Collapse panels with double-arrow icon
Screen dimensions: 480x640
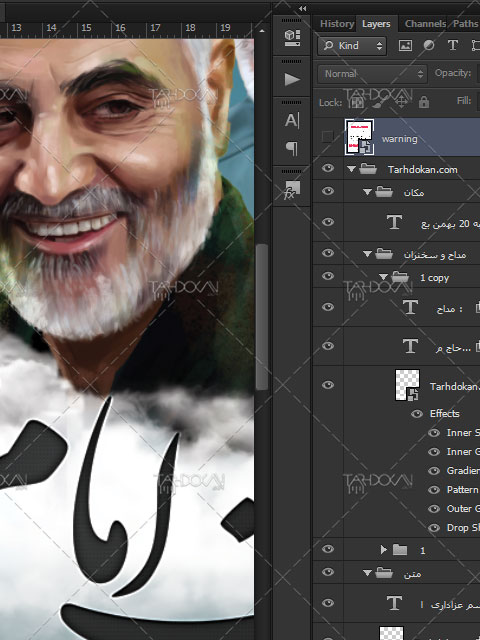tap(302, 8)
